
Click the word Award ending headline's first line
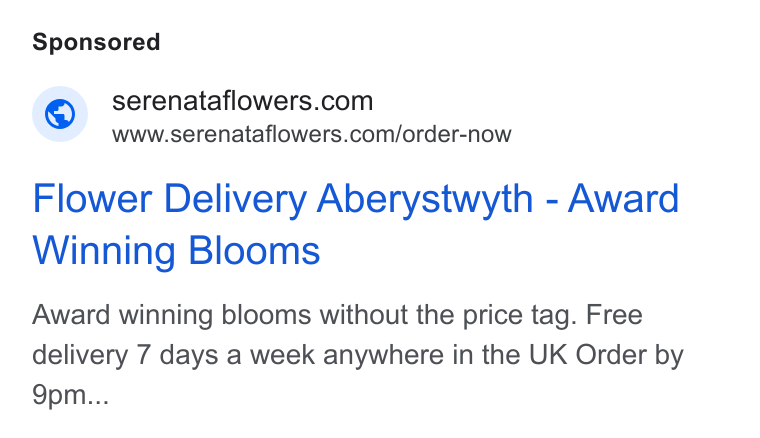coord(623,199)
